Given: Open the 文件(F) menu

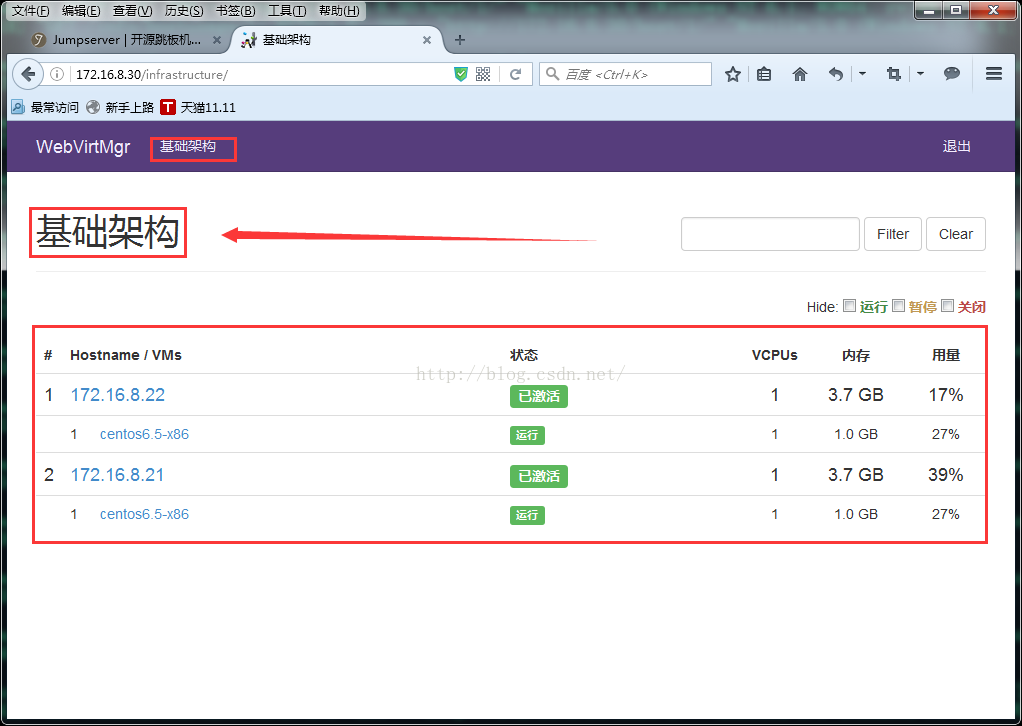Looking at the screenshot, I should 31,10.
